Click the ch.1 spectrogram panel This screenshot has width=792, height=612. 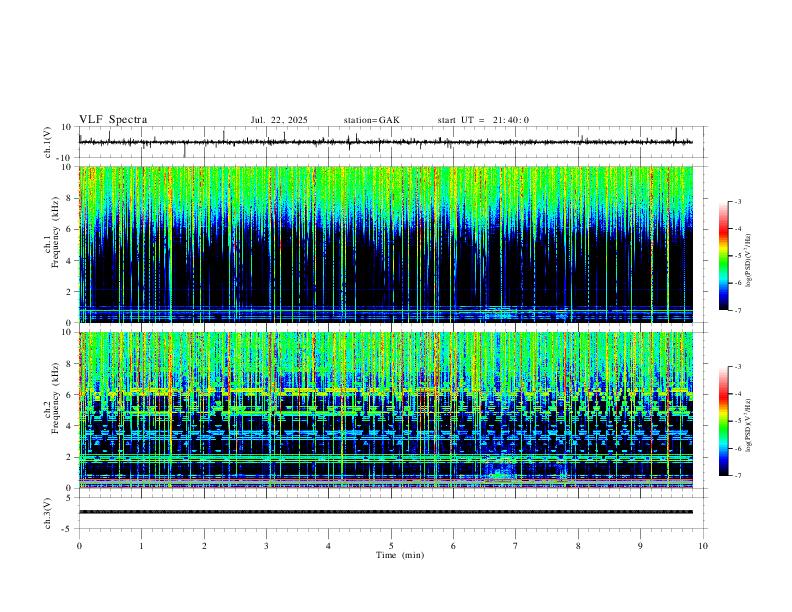click(386, 244)
